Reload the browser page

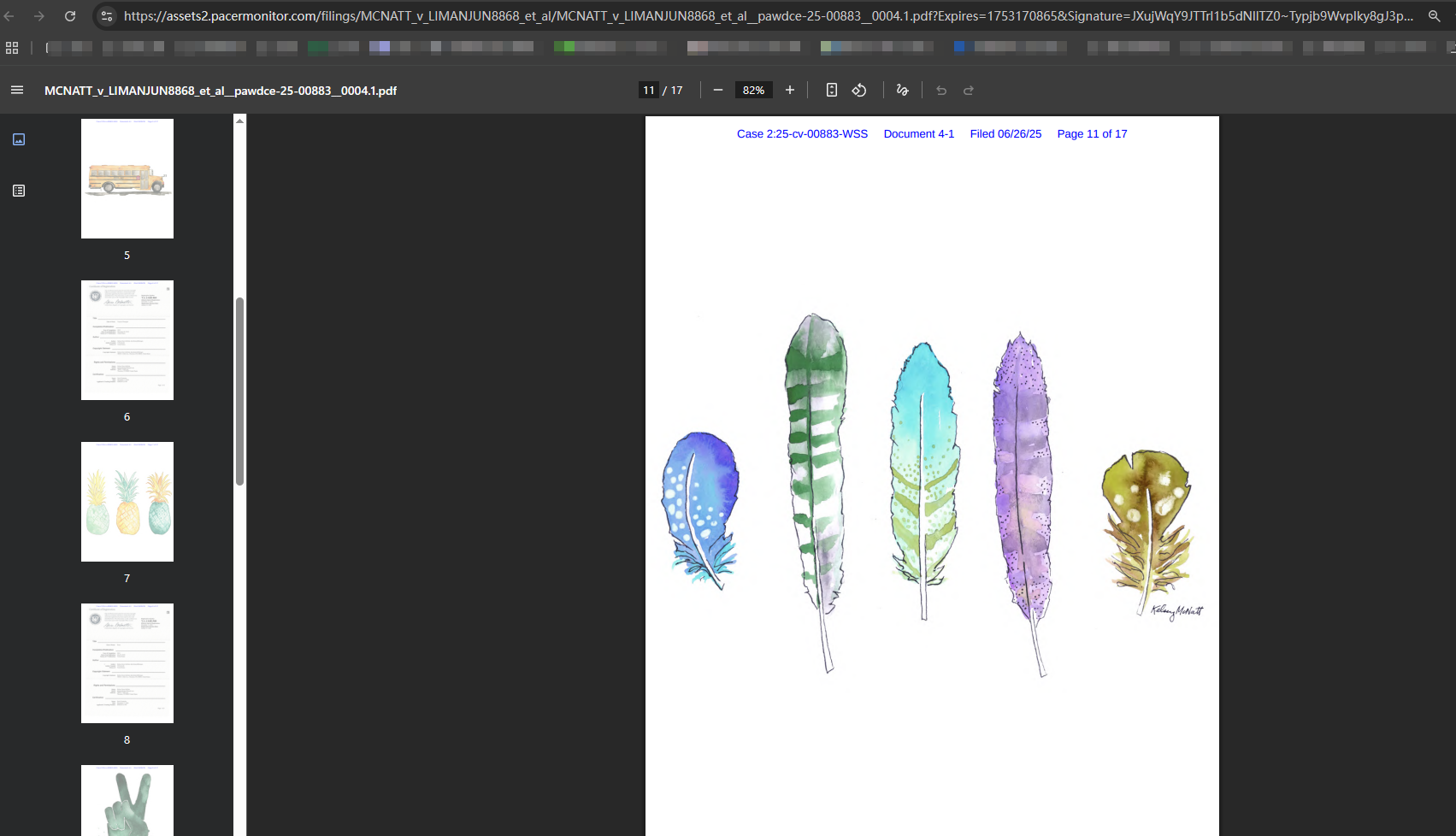coord(70,16)
